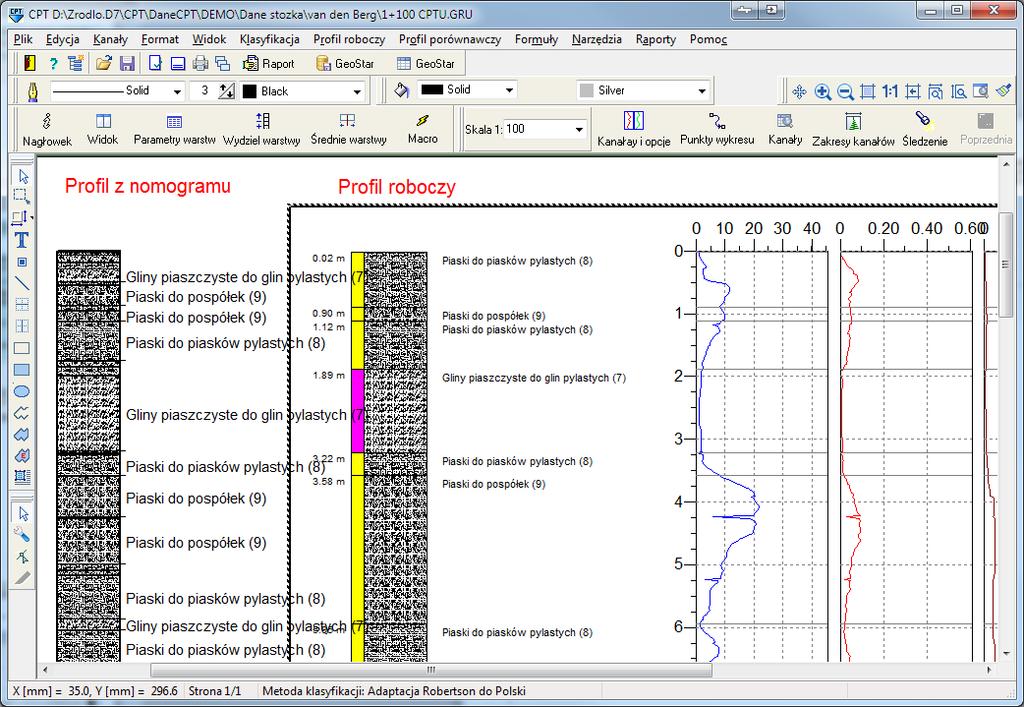Select the pan move arrows tool
Image resolution: width=1024 pixels, height=707 pixels.
pyautogui.click(x=799, y=92)
